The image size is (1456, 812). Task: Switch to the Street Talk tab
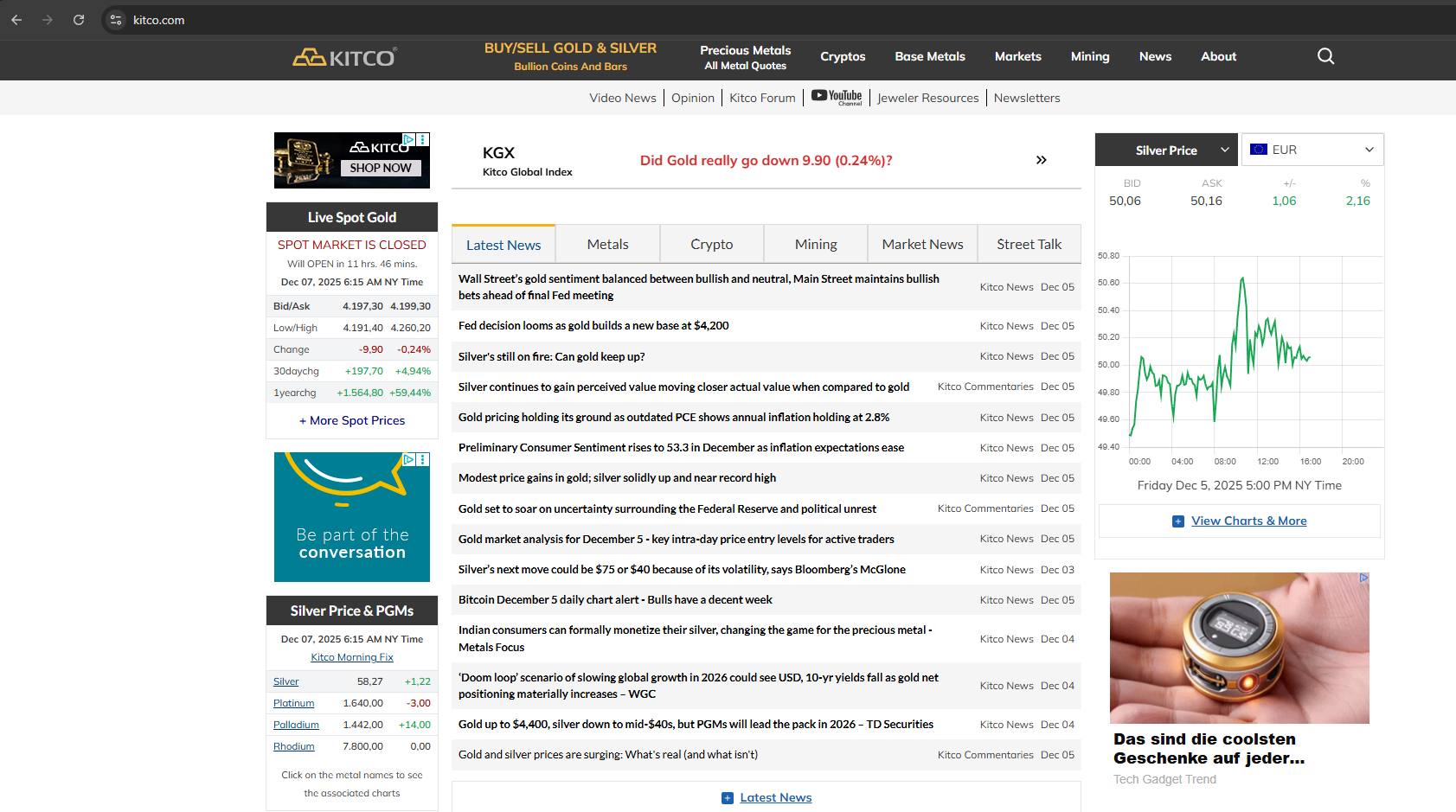pos(1029,245)
